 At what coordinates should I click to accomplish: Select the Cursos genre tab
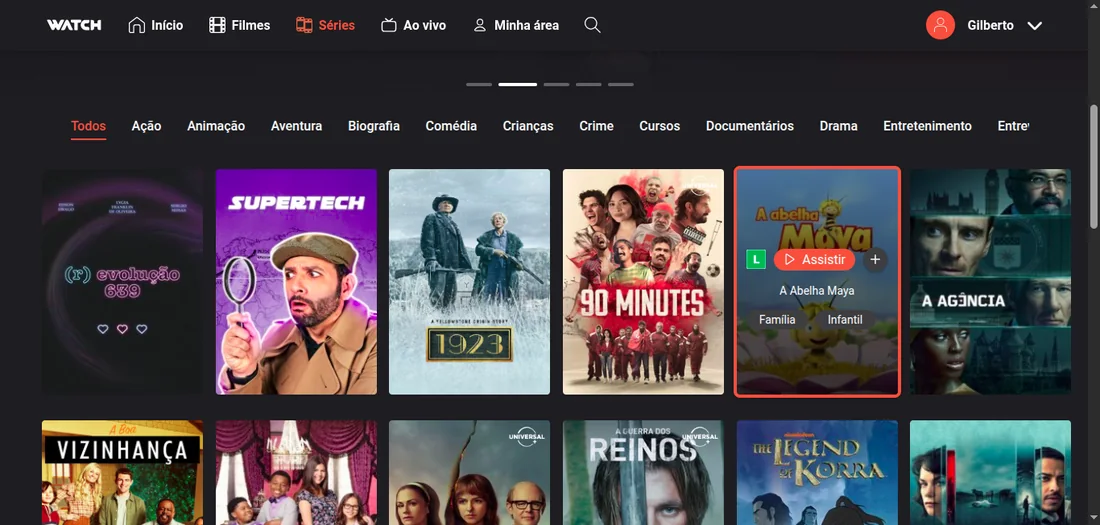coord(659,126)
